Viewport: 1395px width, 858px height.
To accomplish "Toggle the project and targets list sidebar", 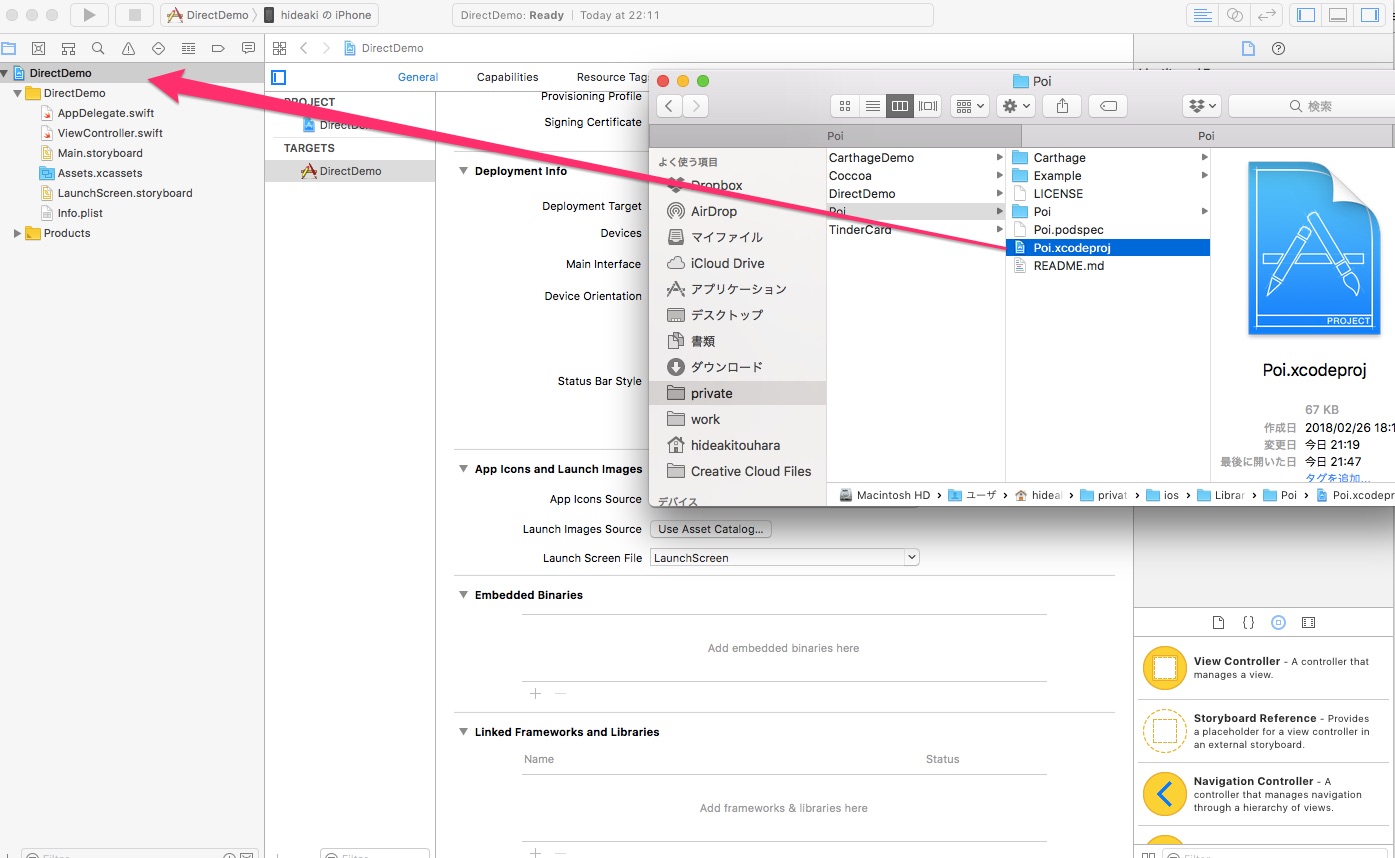I will pos(279,77).
